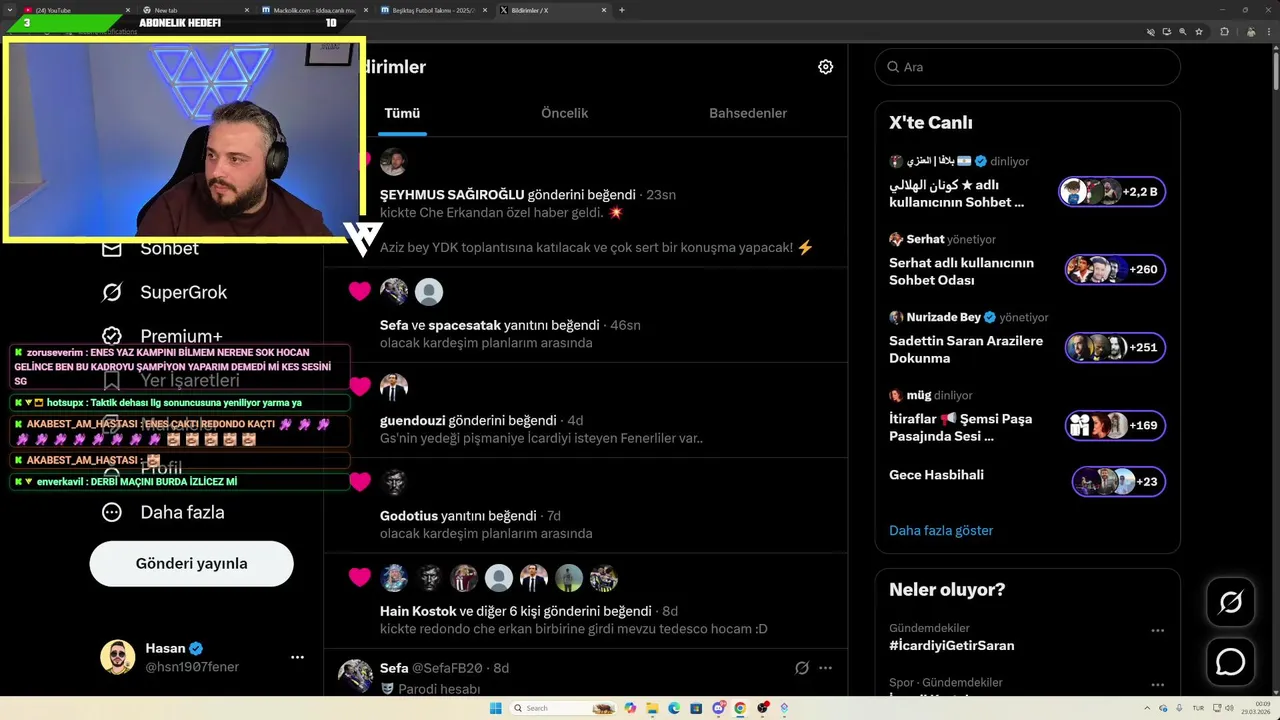Open File Explorer from taskbar
This screenshot has height=720, width=1280.
click(651, 708)
